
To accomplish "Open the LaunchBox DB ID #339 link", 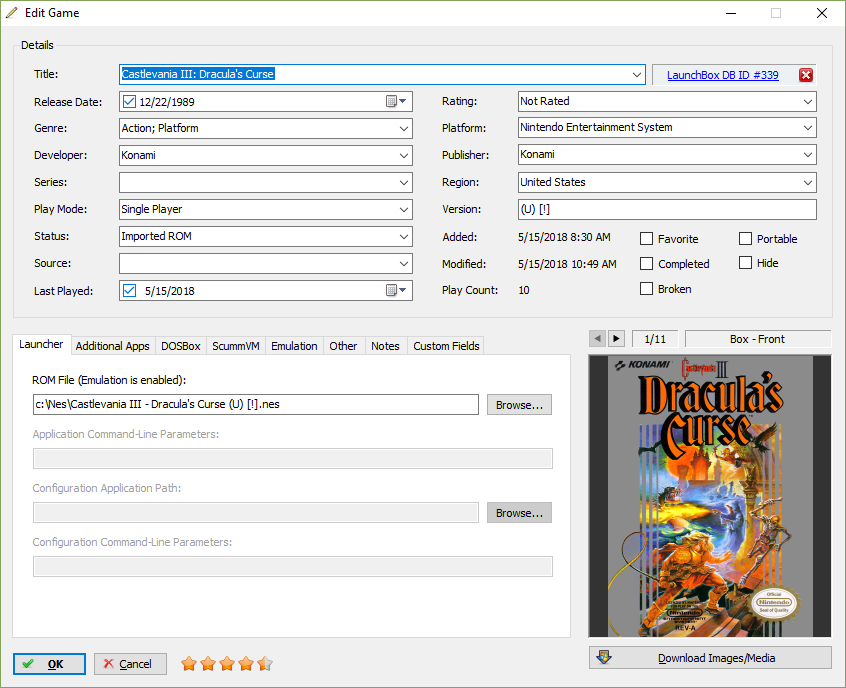I will 722,75.
